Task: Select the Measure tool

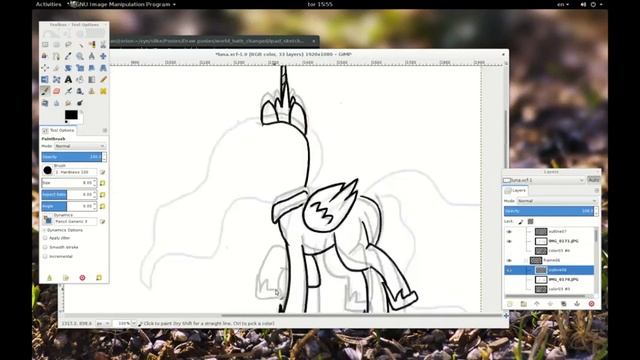Action: 91,56
